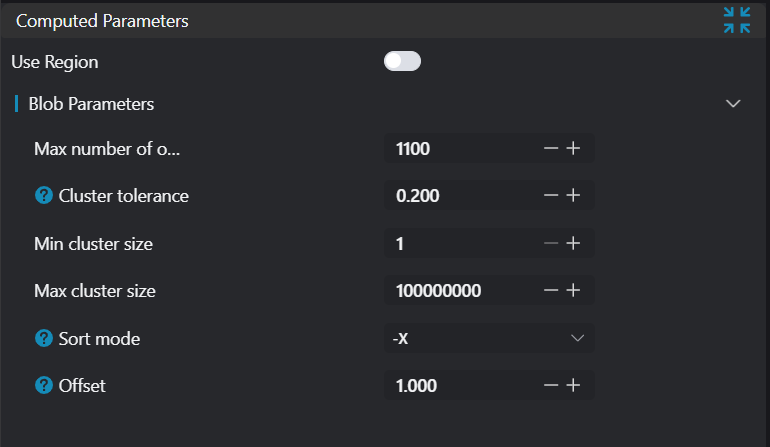Increase the Cluster tolerance value
The image size is (770, 447).
[574, 196]
